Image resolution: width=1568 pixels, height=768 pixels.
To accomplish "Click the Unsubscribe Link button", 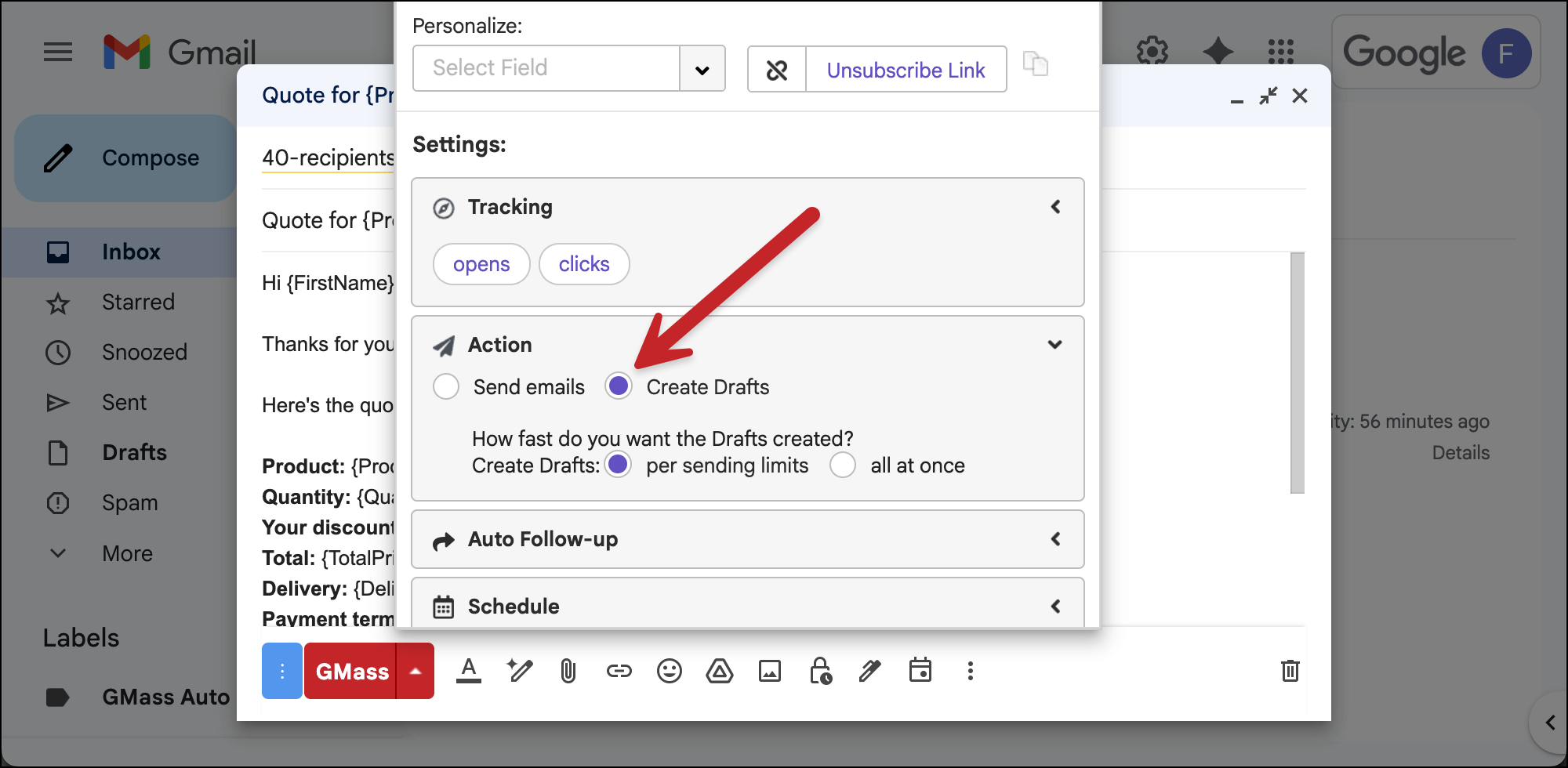I will point(906,70).
